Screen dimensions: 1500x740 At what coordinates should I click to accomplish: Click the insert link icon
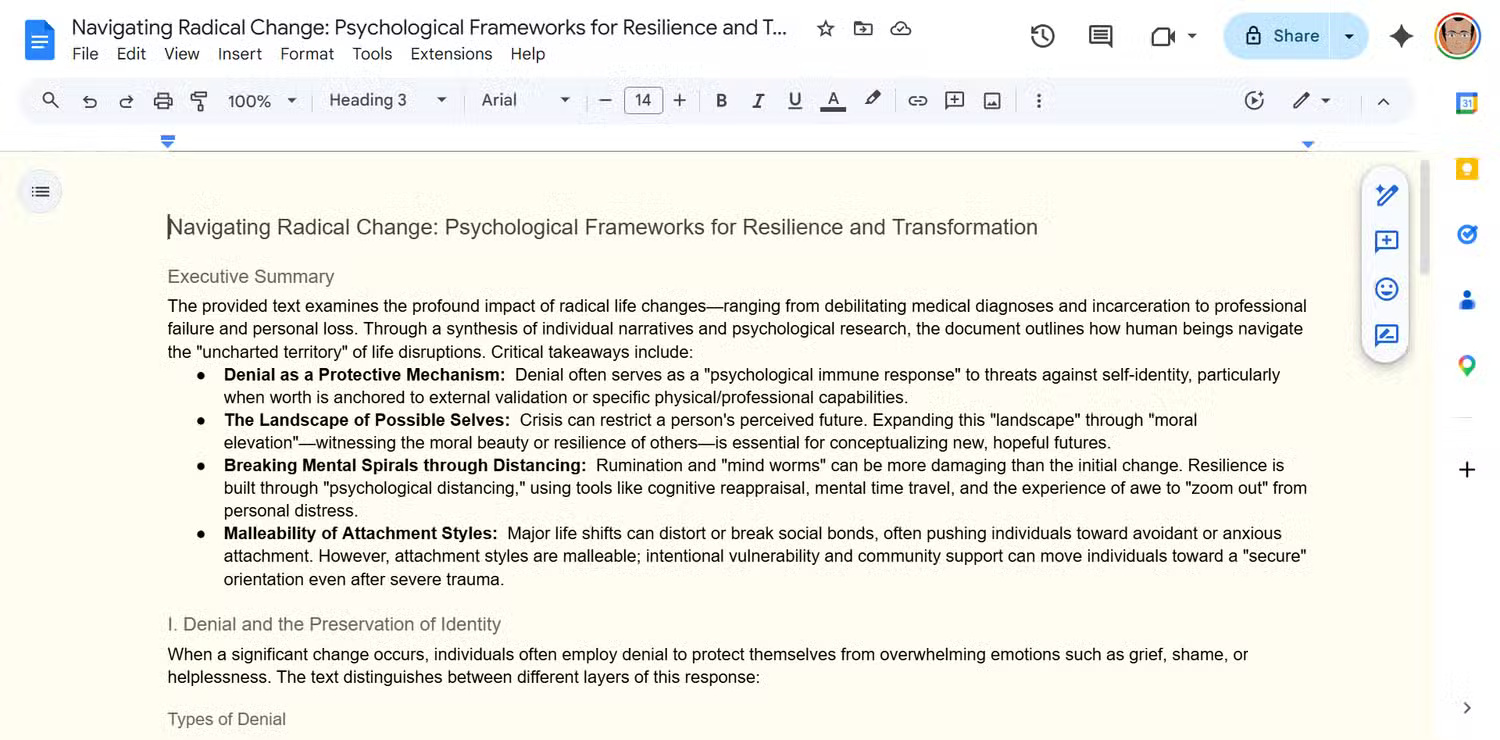click(917, 100)
